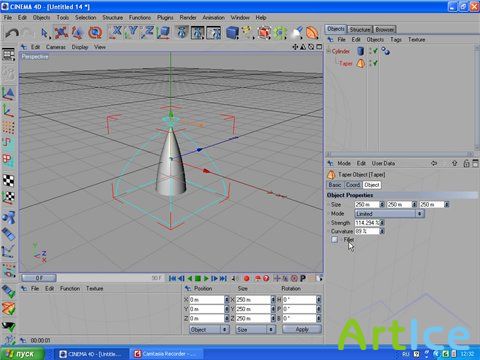
Task: Click the red Record keyframe button
Action: (247, 278)
